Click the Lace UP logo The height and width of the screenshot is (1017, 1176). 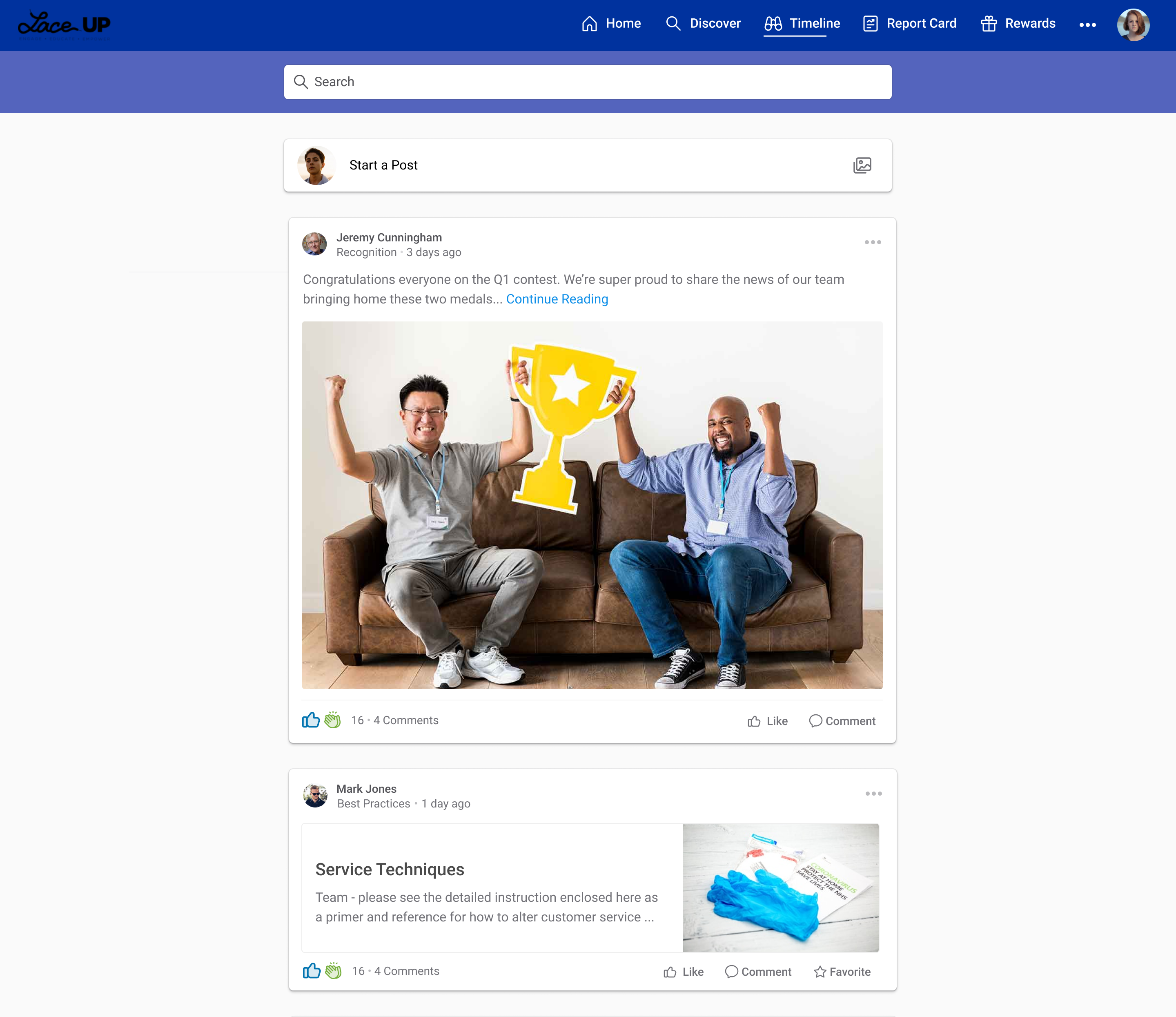pyautogui.click(x=64, y=25)
